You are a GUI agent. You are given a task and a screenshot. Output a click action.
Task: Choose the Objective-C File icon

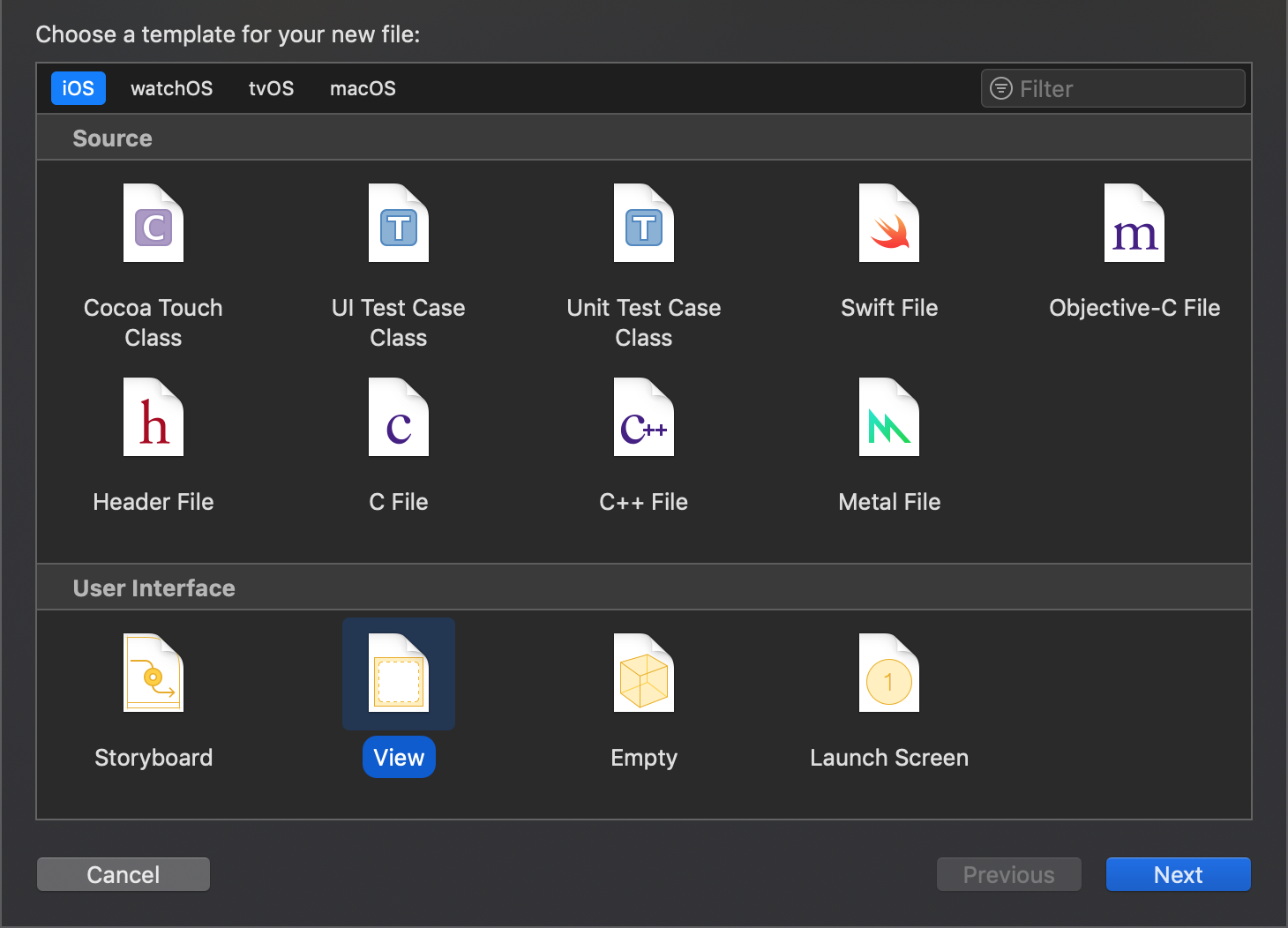pyautogui.click(x=1134, y=223)
